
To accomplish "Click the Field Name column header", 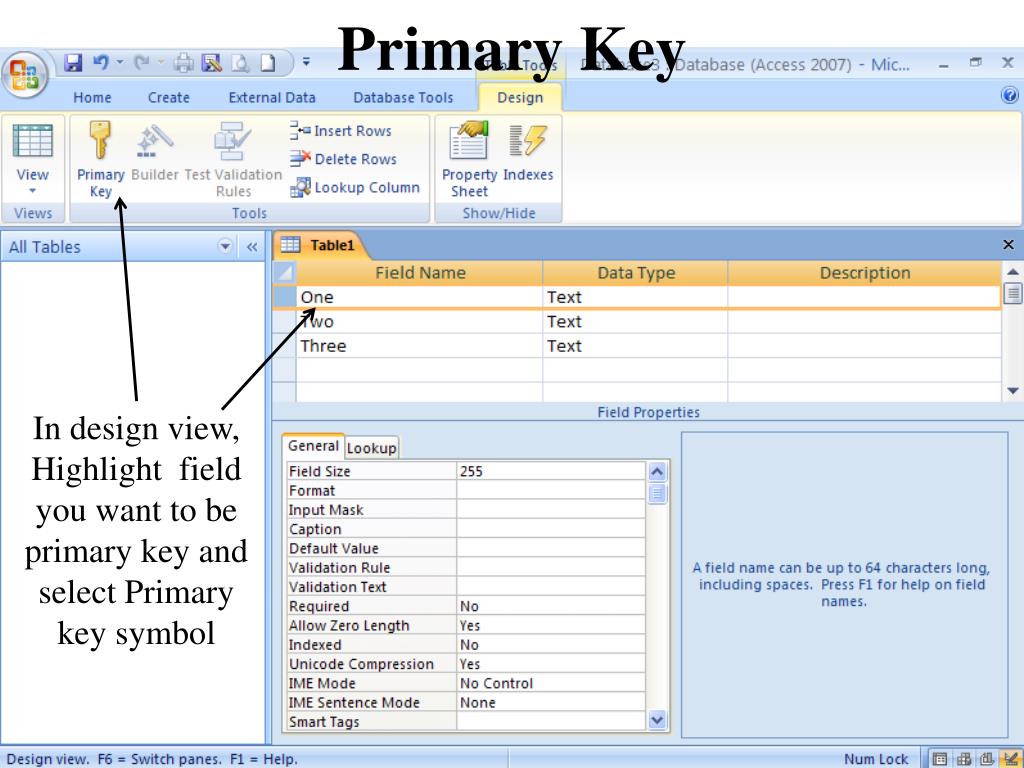I will coord(419,273).
